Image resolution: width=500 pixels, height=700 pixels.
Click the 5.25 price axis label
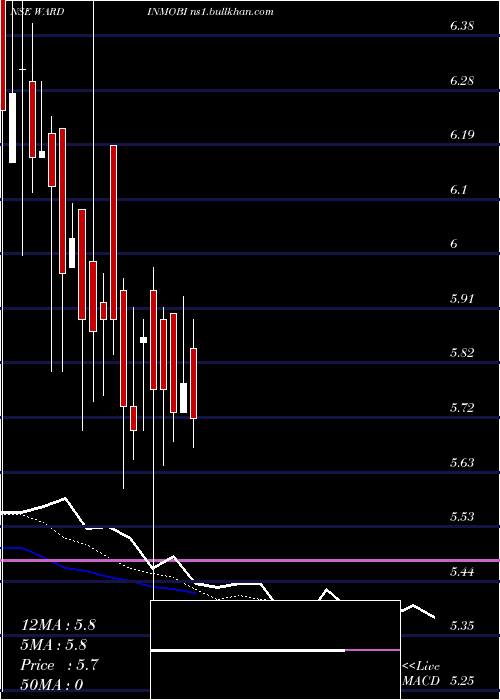462,681
